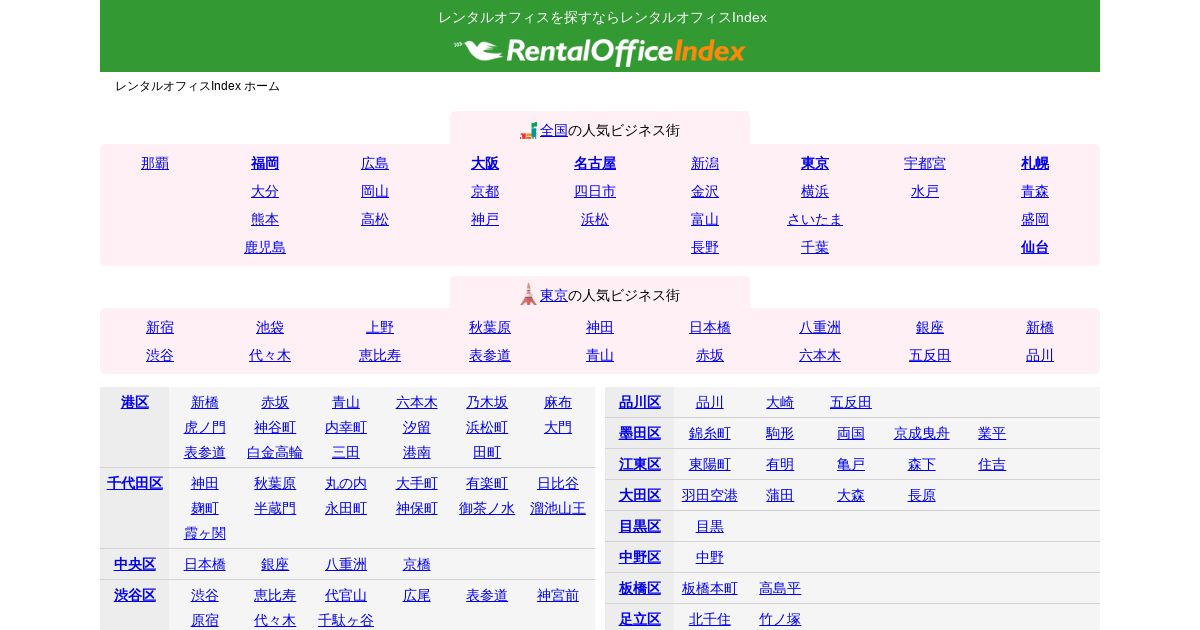This screenshot has width=1200, height=630.
Task: Open the 溜池山王 area link
Action: 558,508
